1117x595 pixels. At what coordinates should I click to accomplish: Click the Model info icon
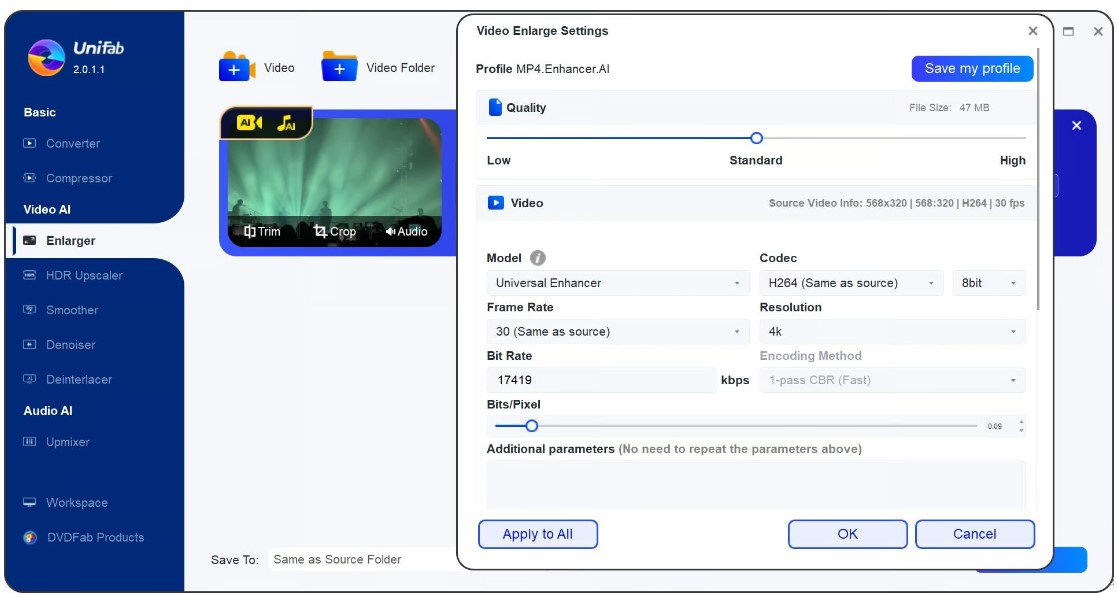point(539,258)
